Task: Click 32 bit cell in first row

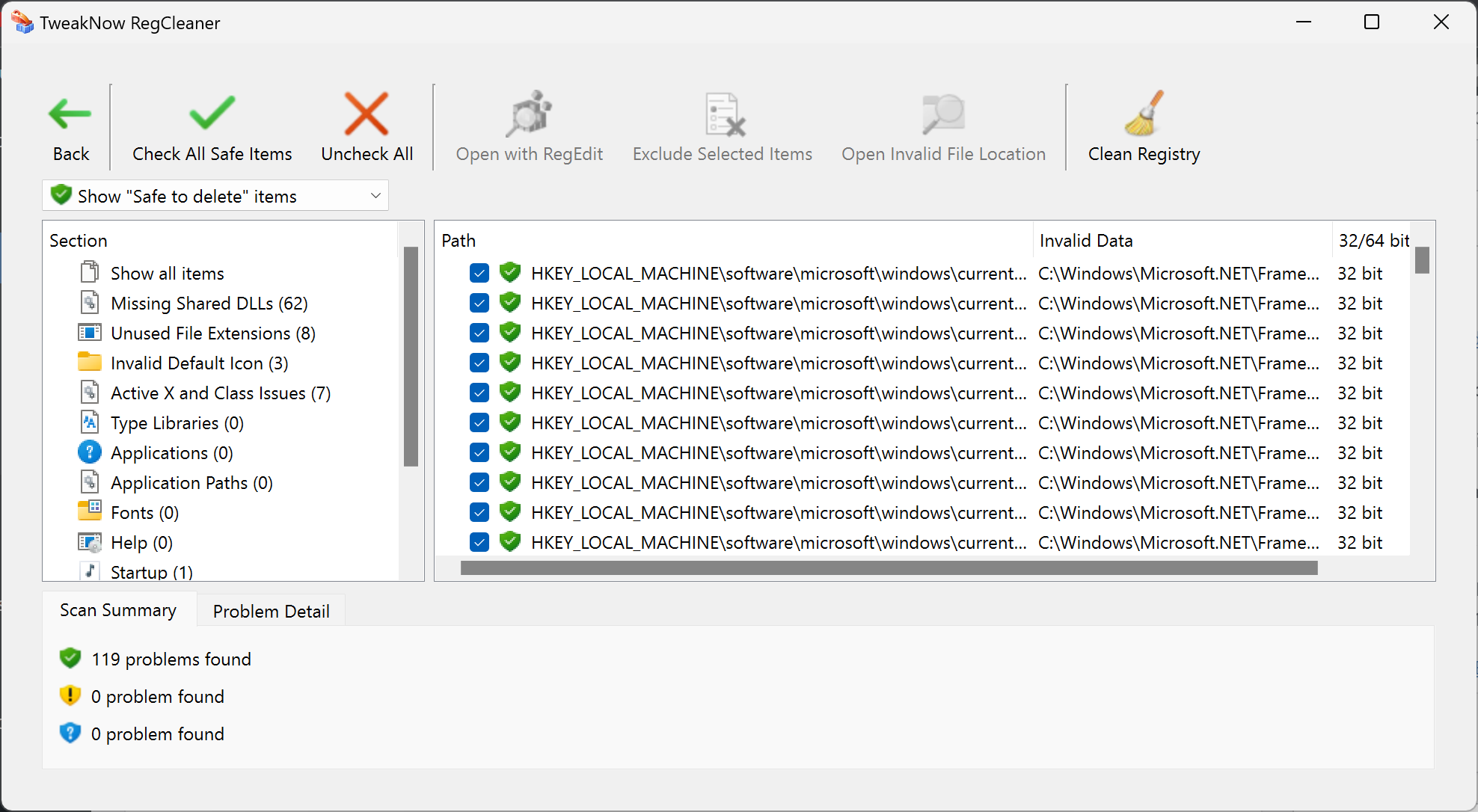Action: 1360,273
